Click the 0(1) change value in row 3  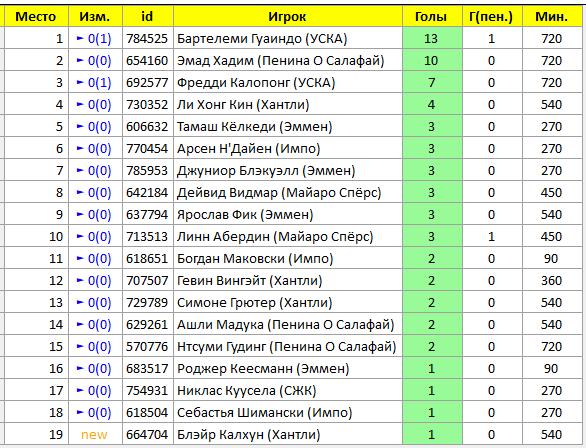[99, 83]
